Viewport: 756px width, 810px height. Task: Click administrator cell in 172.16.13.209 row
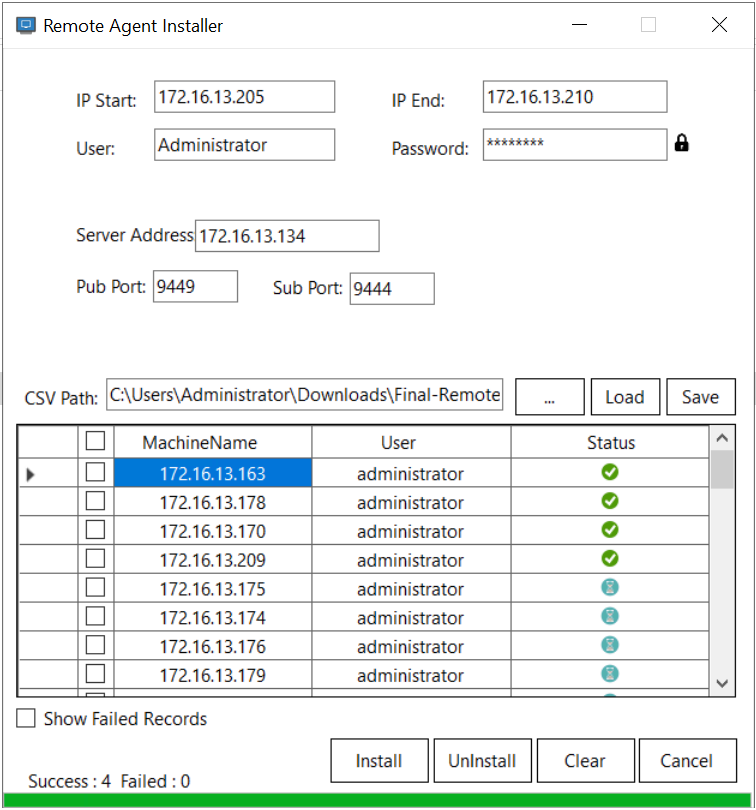coord(411,559)
